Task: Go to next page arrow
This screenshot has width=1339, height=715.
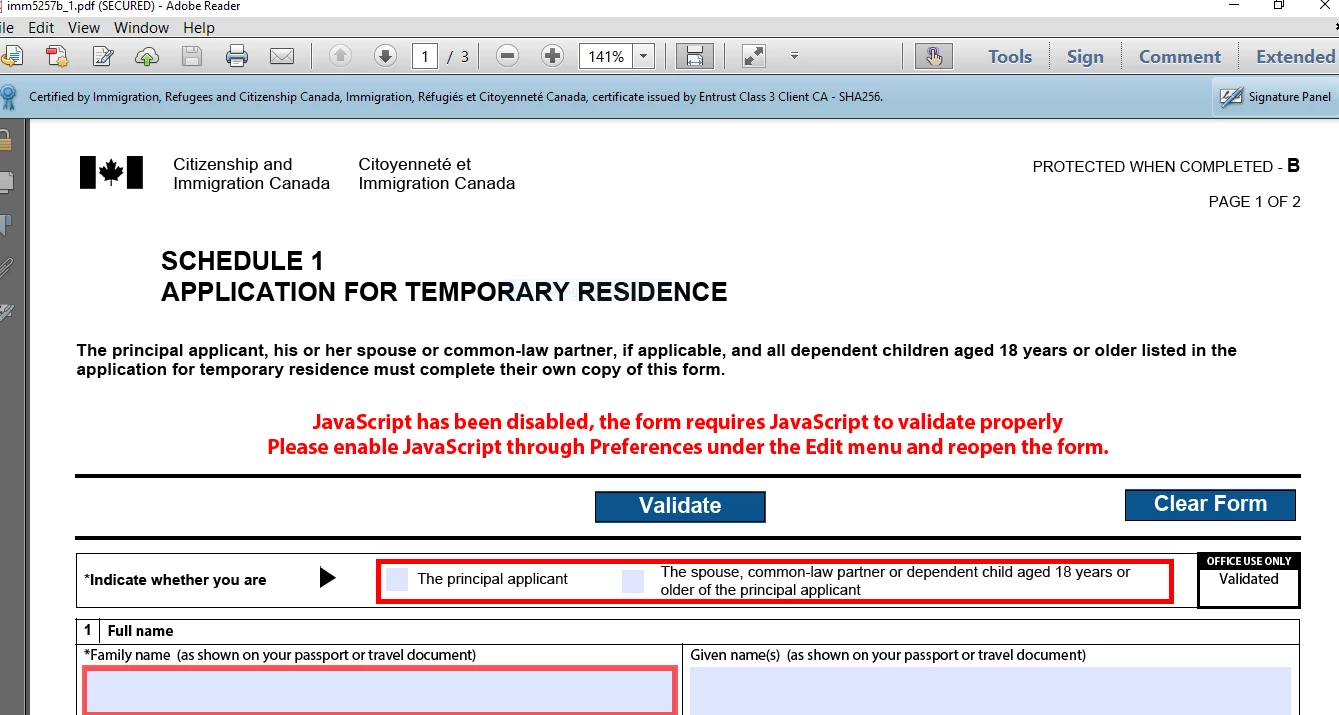Action: coord(385,56)
